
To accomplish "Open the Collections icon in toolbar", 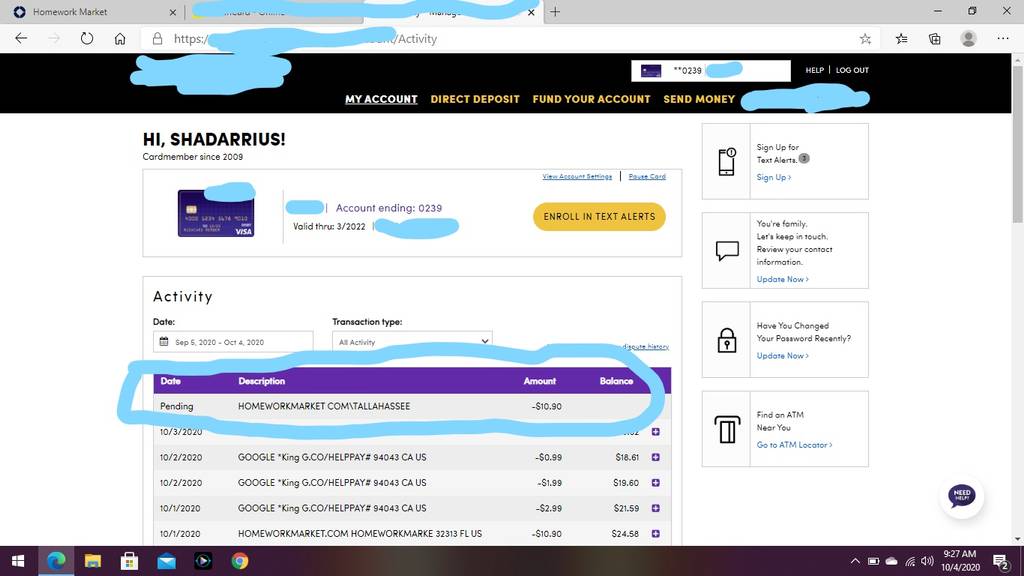I will click(x=935, y=39).
